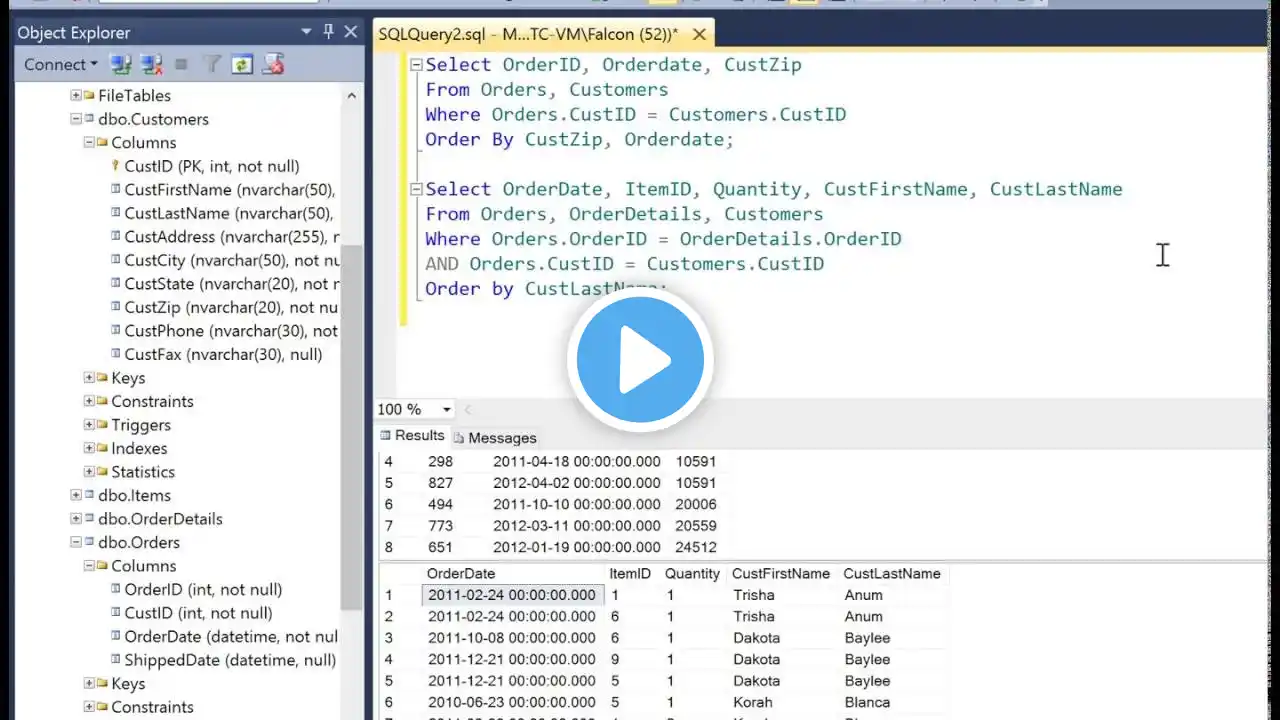The width and height of the screenshot is (1280, 720).
Task: Collapse the dbo.Customers table node
Action: 76,119
